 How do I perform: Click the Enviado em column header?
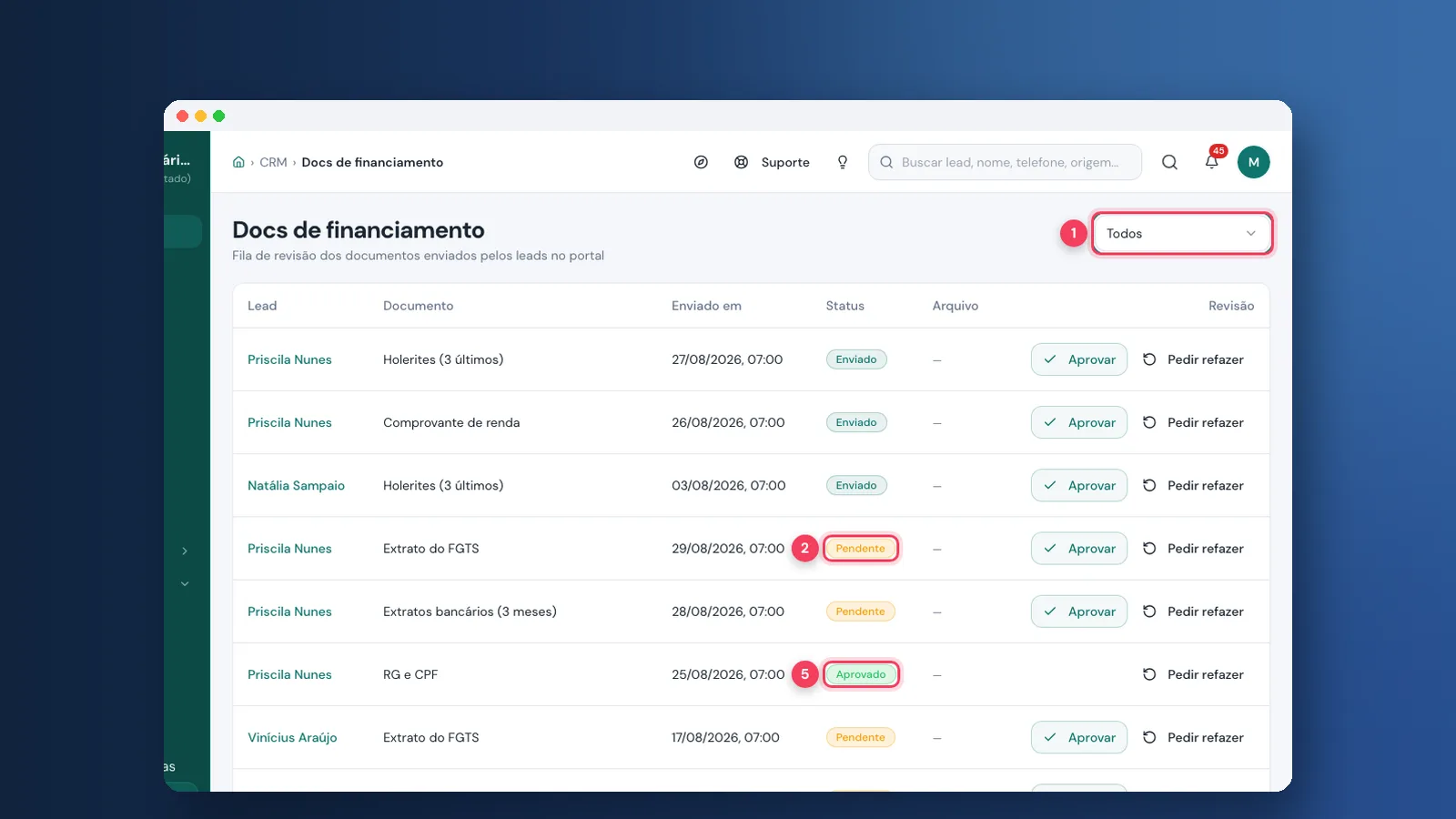pos(706,306)
